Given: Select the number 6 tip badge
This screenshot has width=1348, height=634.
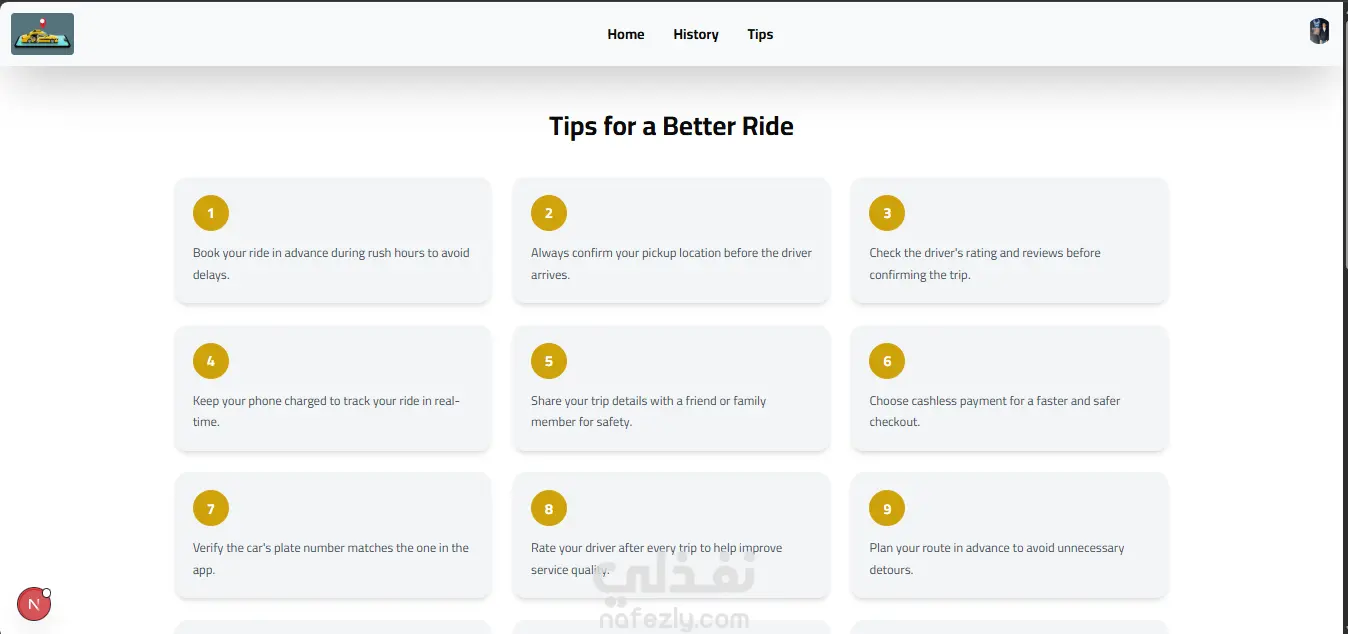Looking at the screenshot, I should click(887, 361).
